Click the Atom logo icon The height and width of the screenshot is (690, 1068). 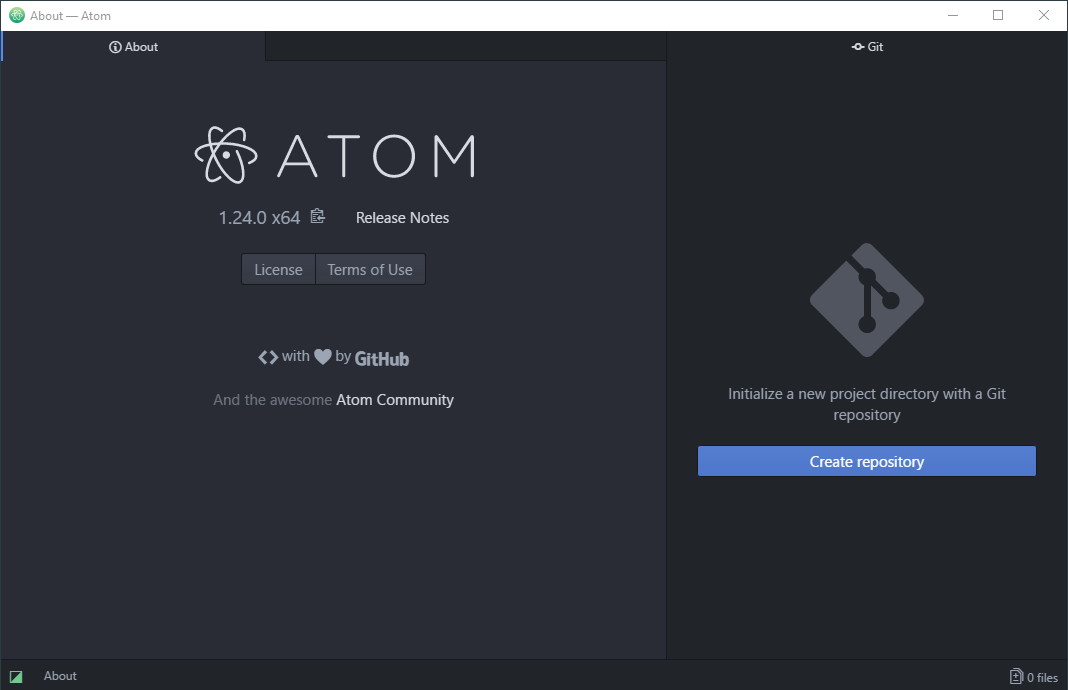tap(226, 155)
